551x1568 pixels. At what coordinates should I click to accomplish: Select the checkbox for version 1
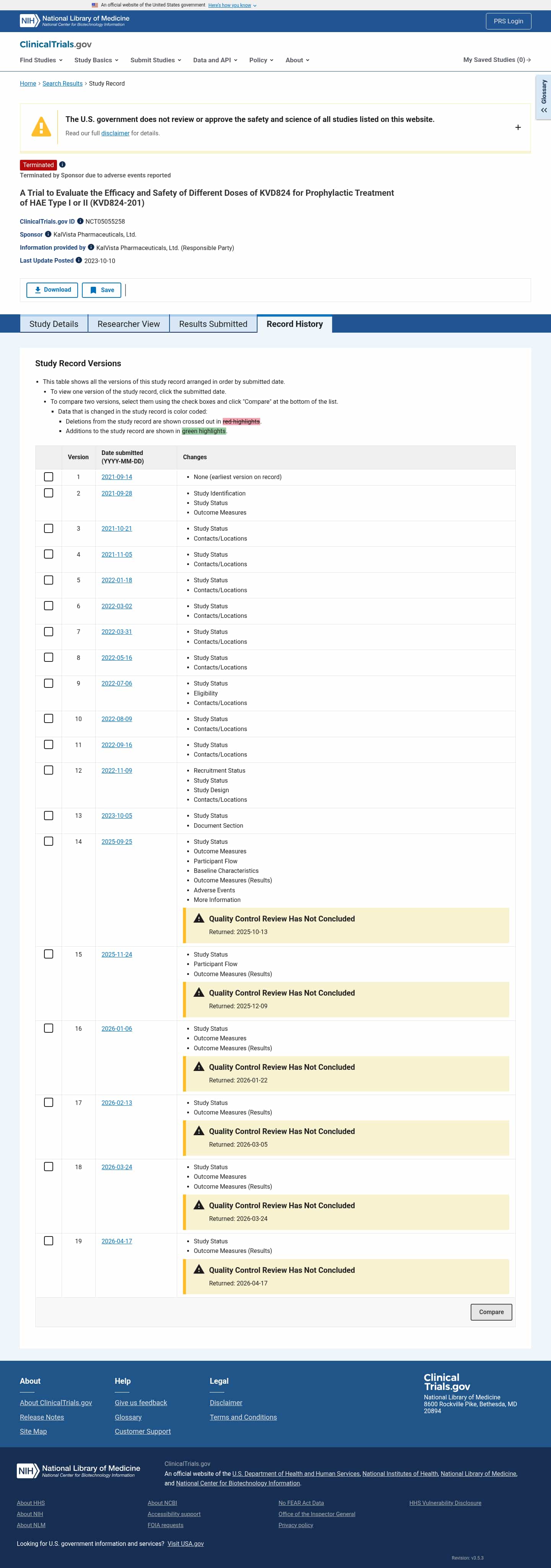coord(49,477)
